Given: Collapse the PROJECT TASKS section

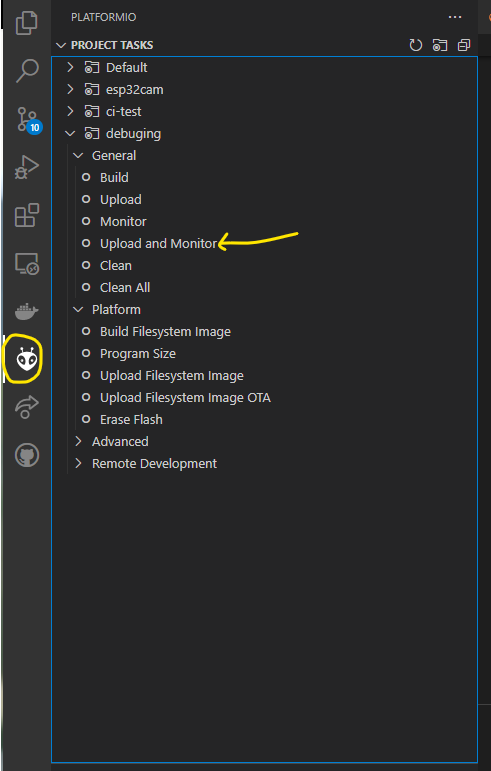Looking at the screenshot, I should tap(61, 45).
